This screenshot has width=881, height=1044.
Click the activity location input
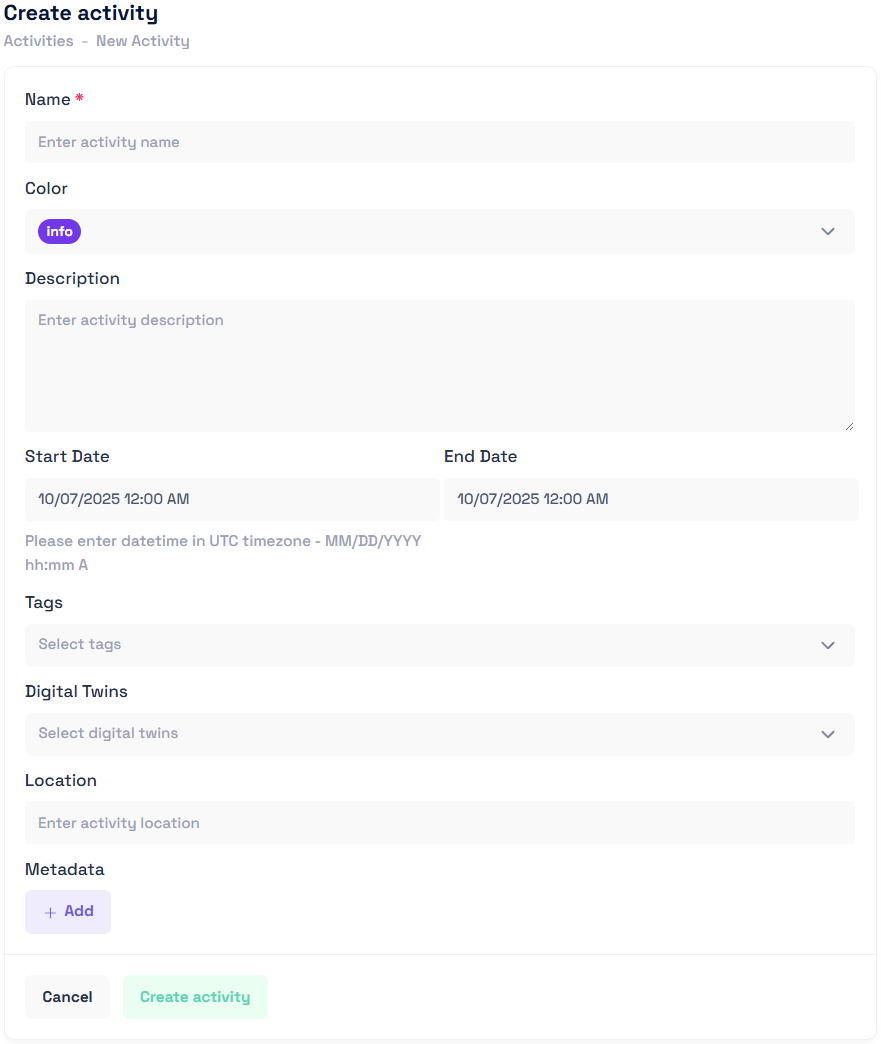pos(440,823)
